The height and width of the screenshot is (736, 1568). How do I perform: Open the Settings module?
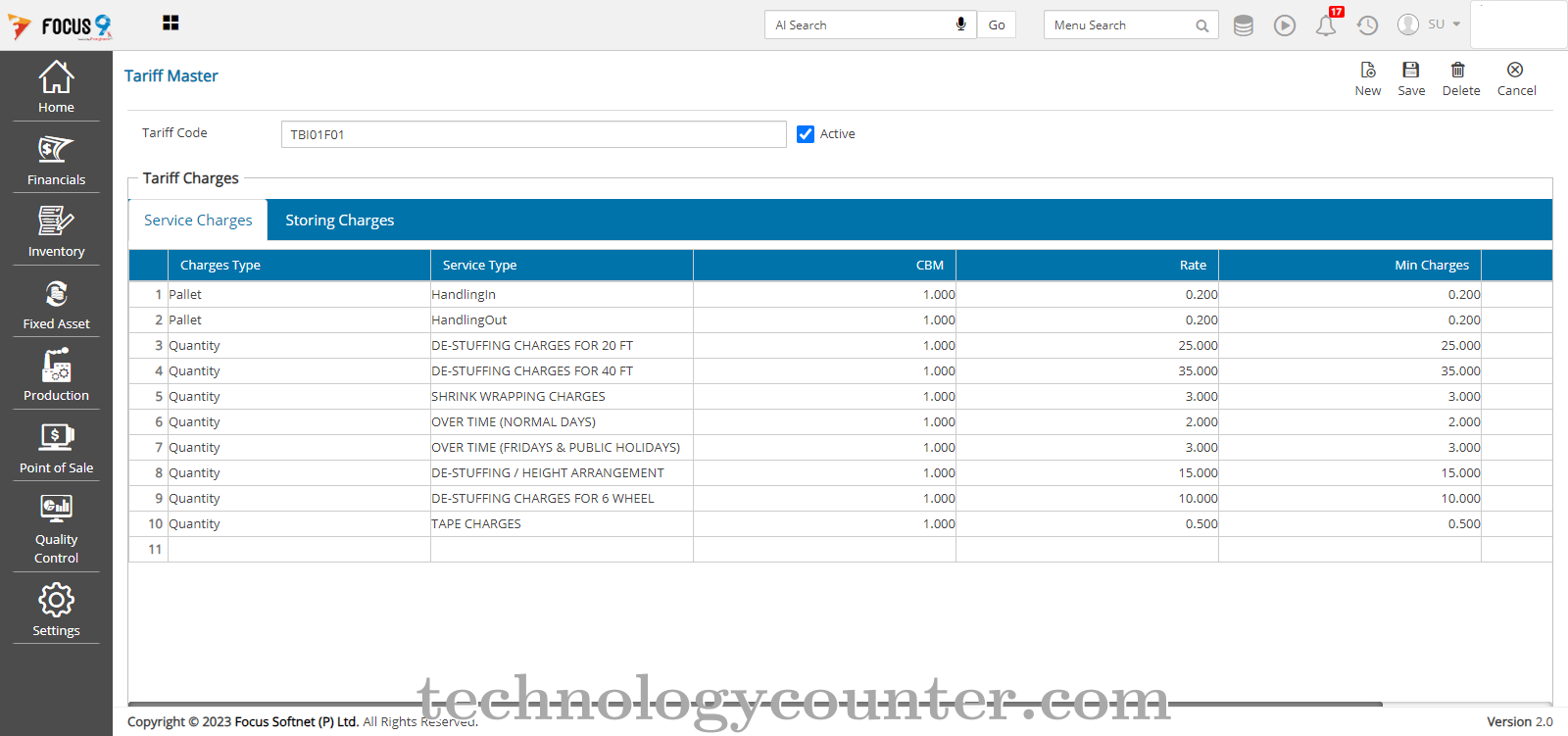(x=56, y=610)
